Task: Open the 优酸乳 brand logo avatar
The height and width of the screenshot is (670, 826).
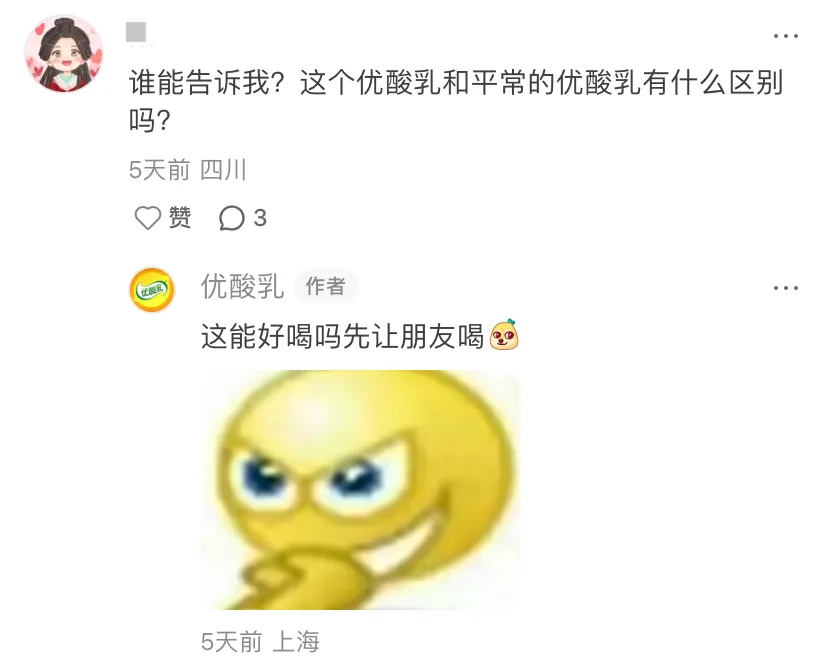Action: (152, 290)
